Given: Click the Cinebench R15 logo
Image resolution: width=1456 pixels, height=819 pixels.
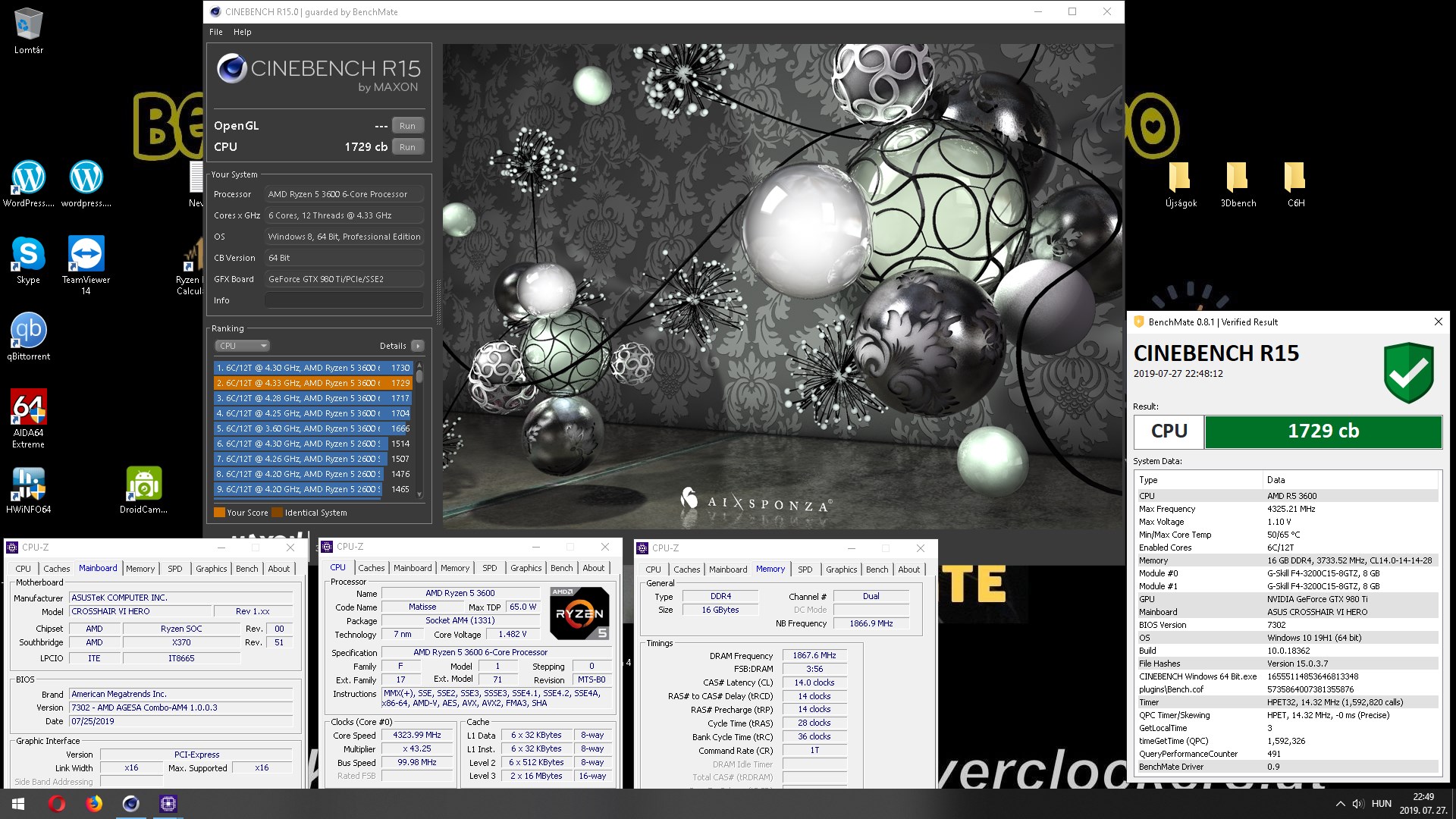Looking at the screenshot, I should [x=318, y=74].
